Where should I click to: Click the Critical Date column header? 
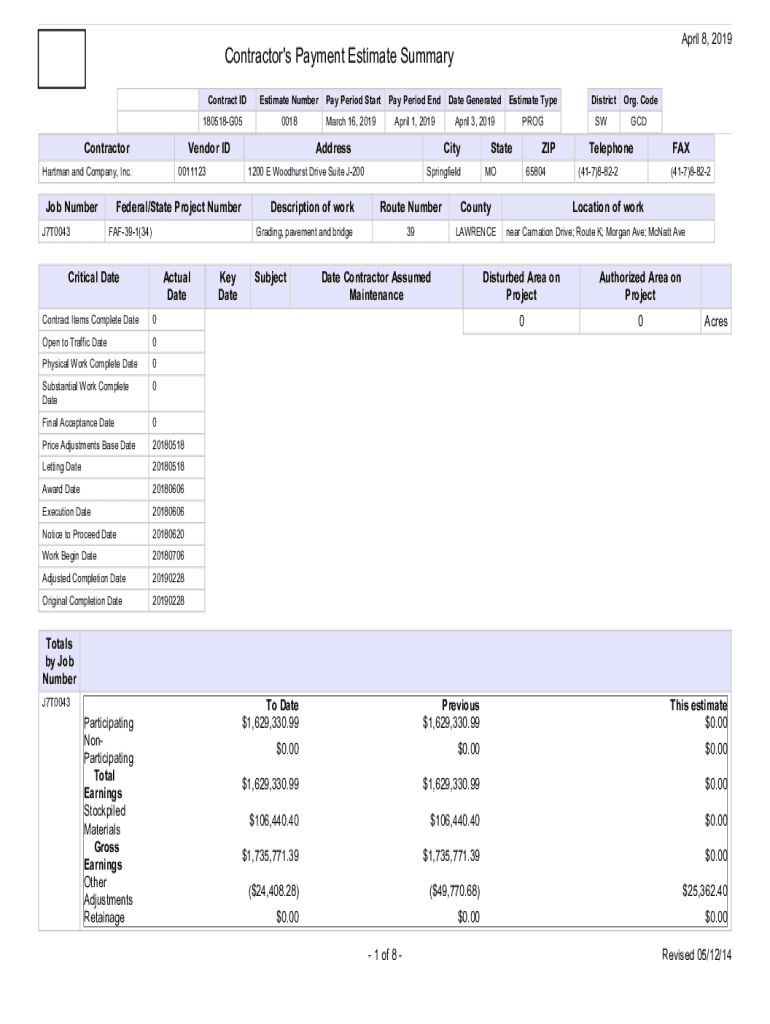pos(93,277)
